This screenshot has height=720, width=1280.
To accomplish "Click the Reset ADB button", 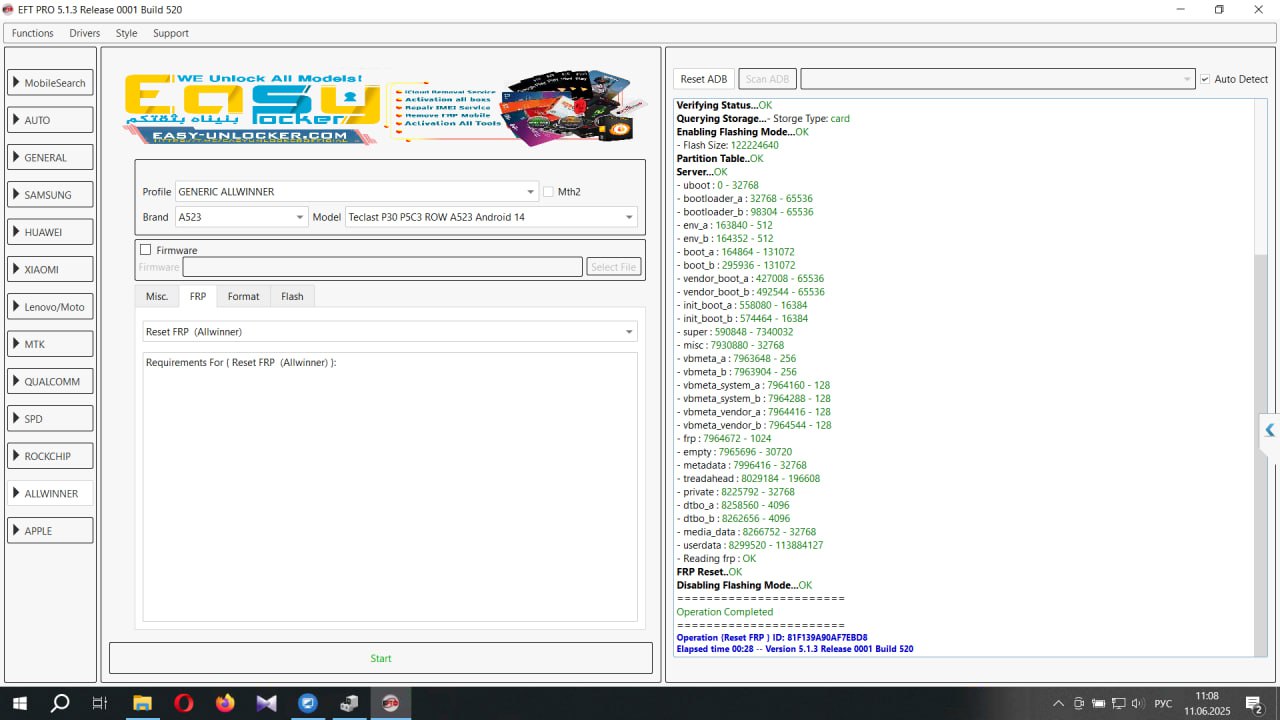I will (704, 79).
